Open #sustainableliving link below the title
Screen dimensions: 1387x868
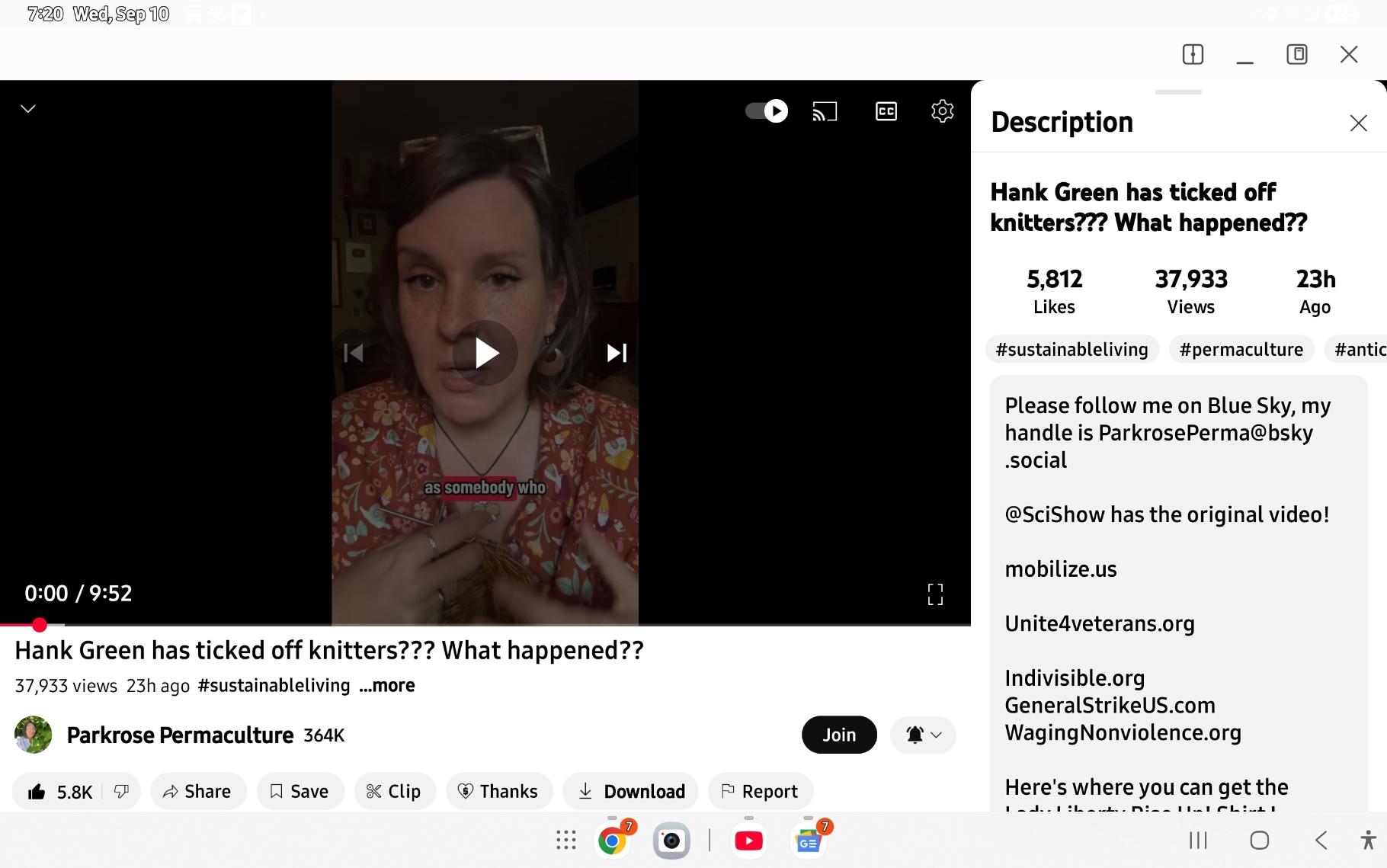tap(274, 685)
